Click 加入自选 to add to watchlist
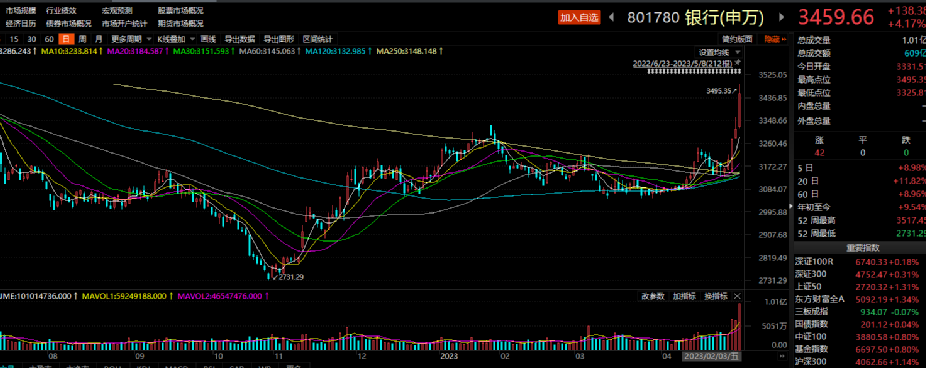The width and height of the screenshot is (926, 368). tap(579, 18)
